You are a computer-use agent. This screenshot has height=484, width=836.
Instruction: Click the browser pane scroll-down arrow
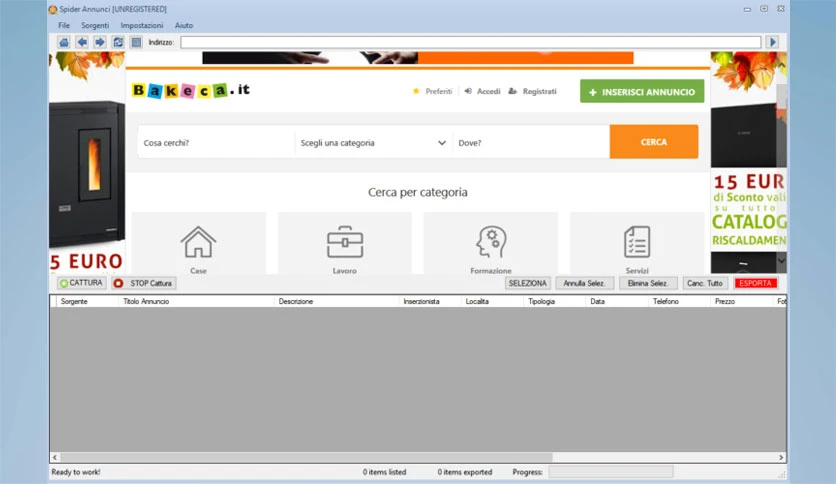click(x=781, y=261)
